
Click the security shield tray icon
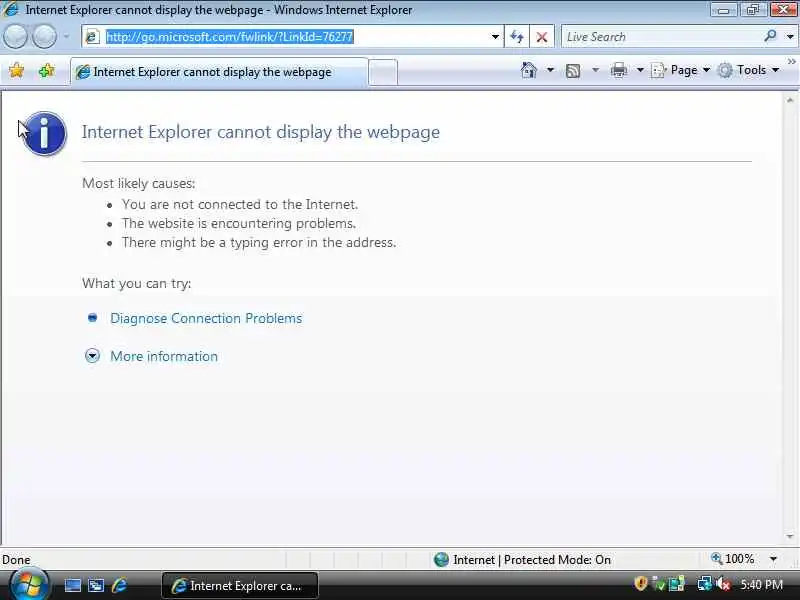[640, 584]
